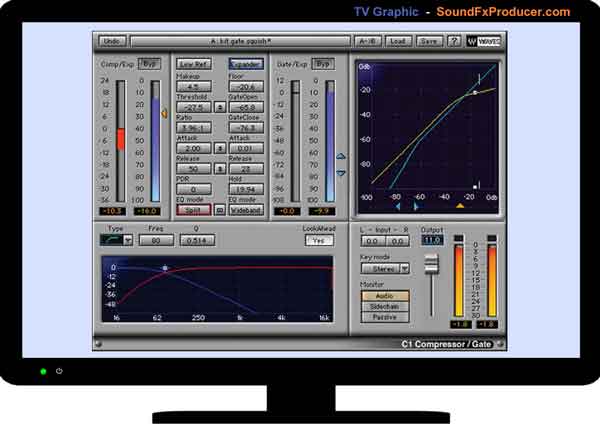Viewport: 600px width, 424px height.
Task: Click the right blue gate arrow under graph
Action: click(x=416, y=206)
